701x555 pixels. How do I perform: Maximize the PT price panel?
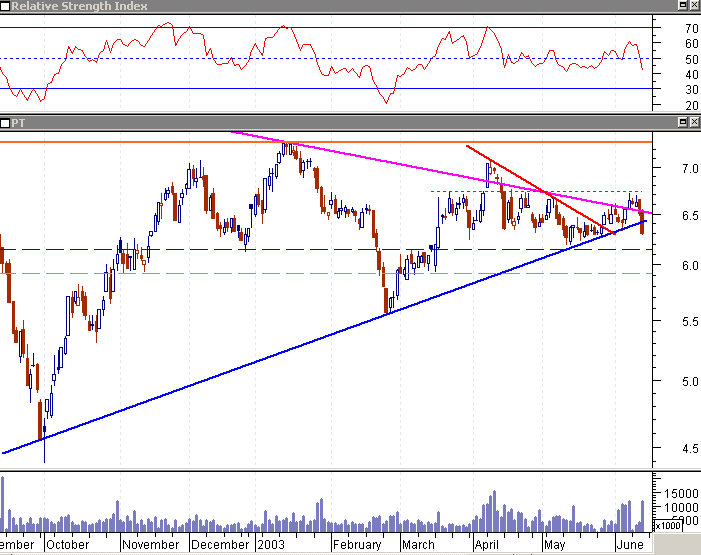pos(683,122)
